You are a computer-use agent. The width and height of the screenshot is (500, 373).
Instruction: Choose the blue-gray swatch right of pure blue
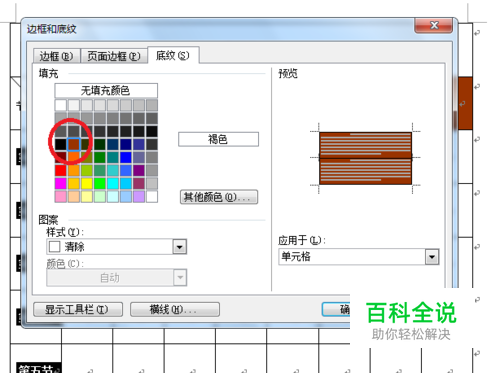click(139, 157)
